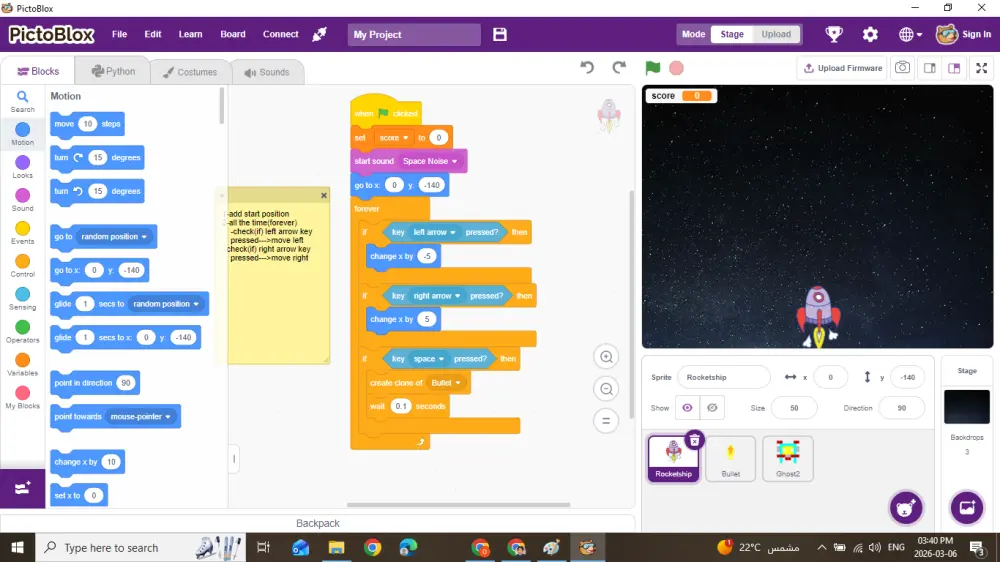Select the My Blocks category

tap(22, 398)
